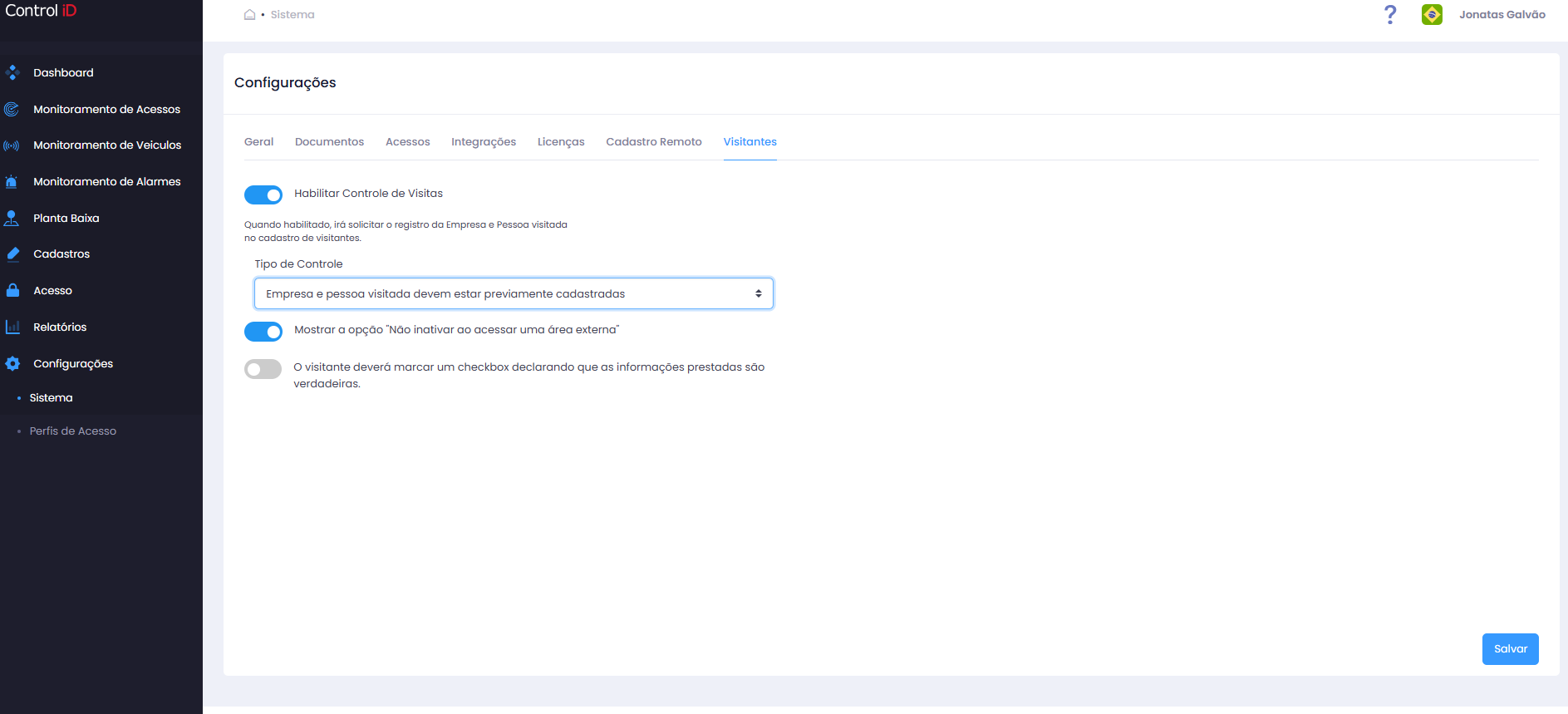Open the Jonatas Galvão user menu

click(1502, 15)
